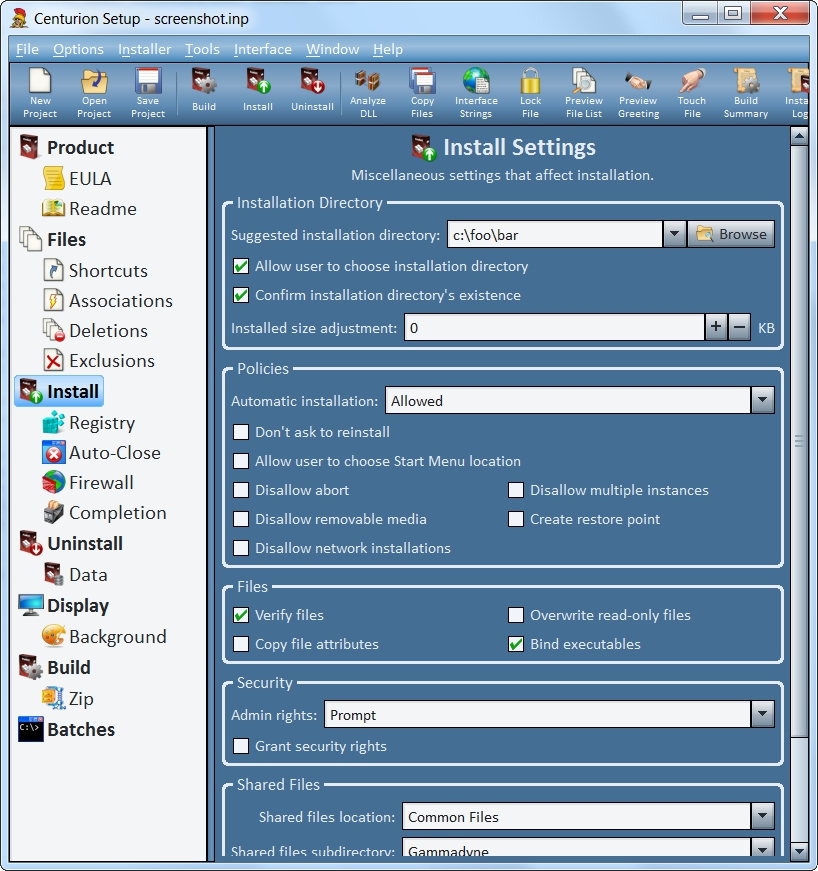The width and height of the screenshot is (818, 871).
Task: Click the Browse button
Action: pos(731,234)
